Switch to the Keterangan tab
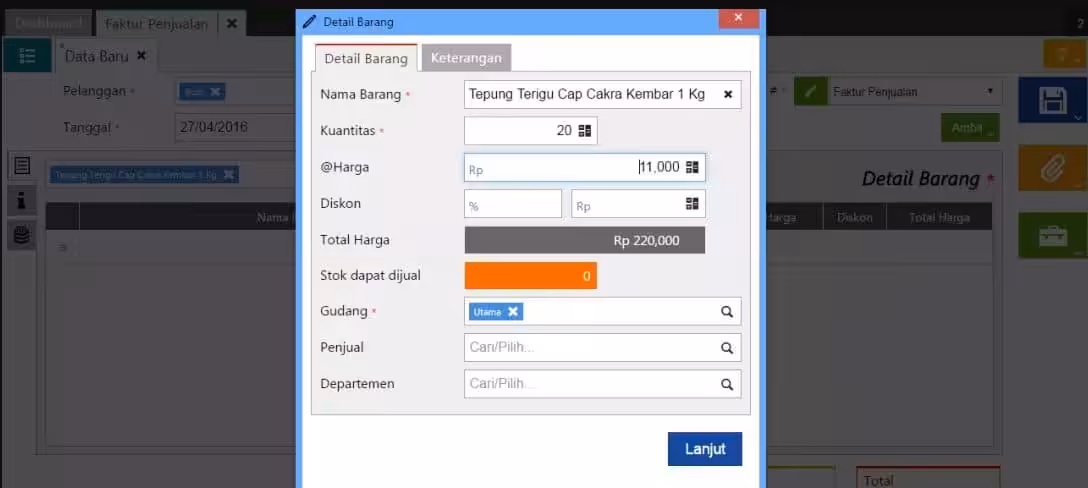Image resolution: width=1088 pixels, height=488 pixels. coord(466,58)
